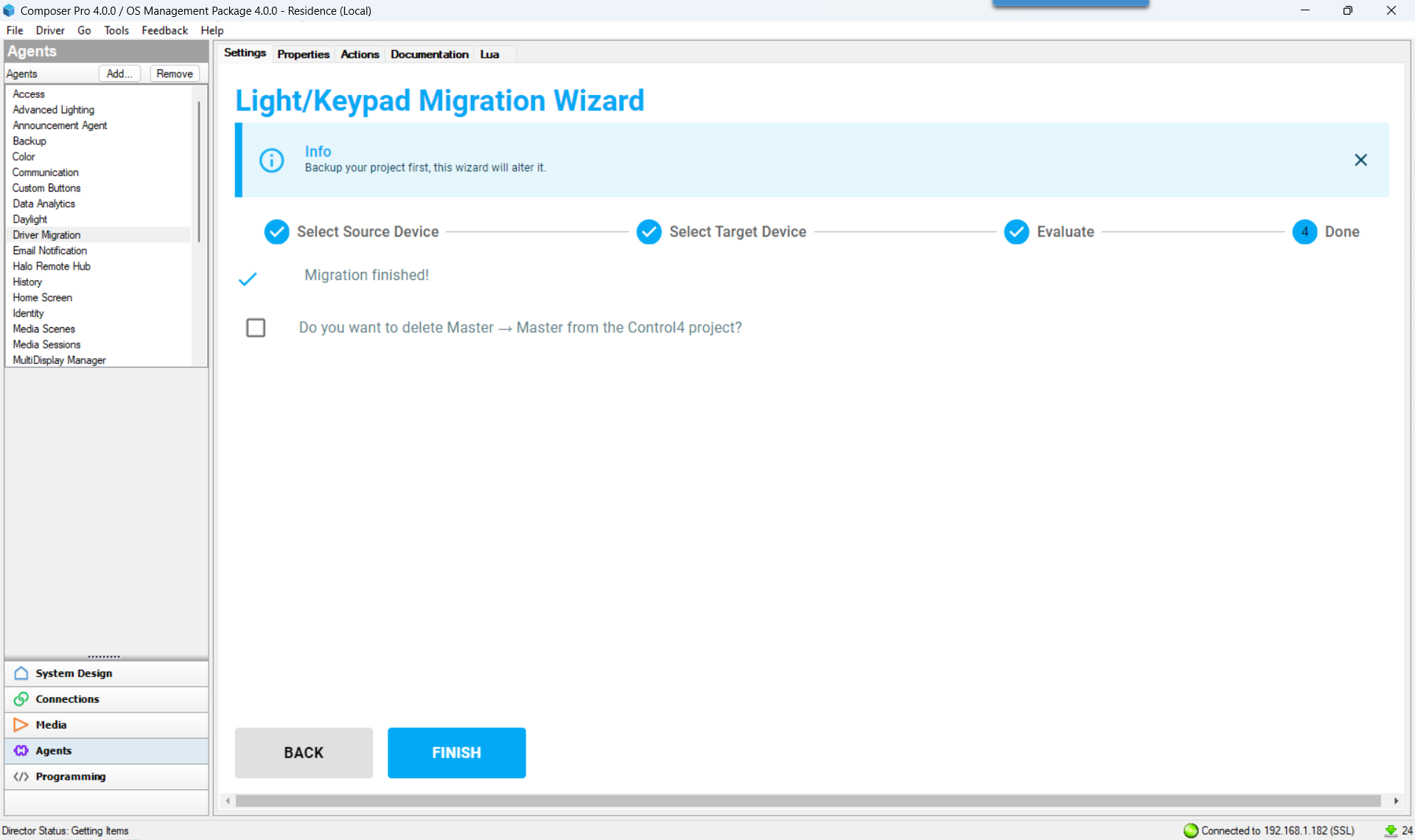1415x840 pixels.
Task: Open the Go menu
Action: [x=84, y=30]
